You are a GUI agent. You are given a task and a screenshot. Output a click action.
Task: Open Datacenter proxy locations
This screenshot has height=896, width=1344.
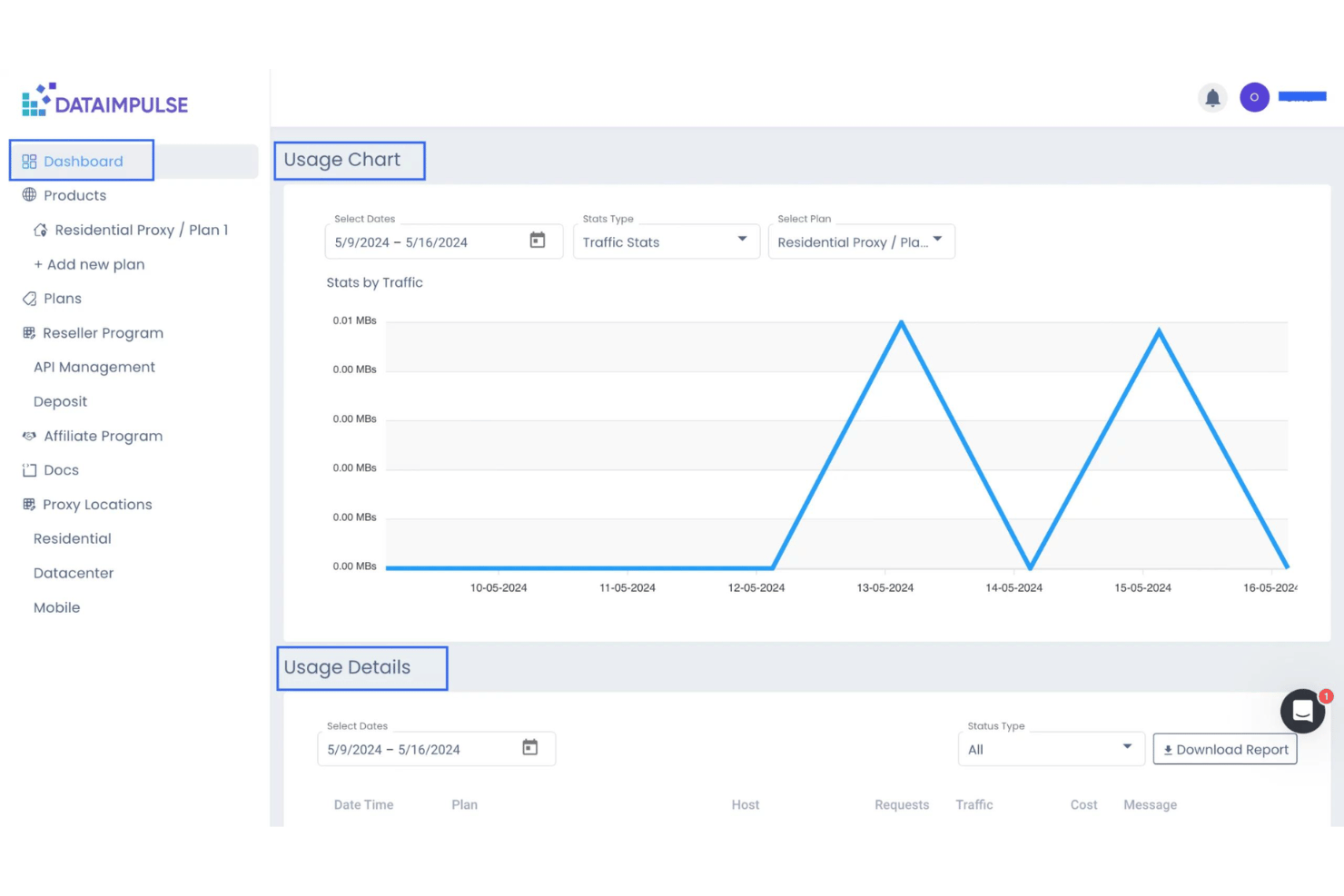click(x=74, y=573)
